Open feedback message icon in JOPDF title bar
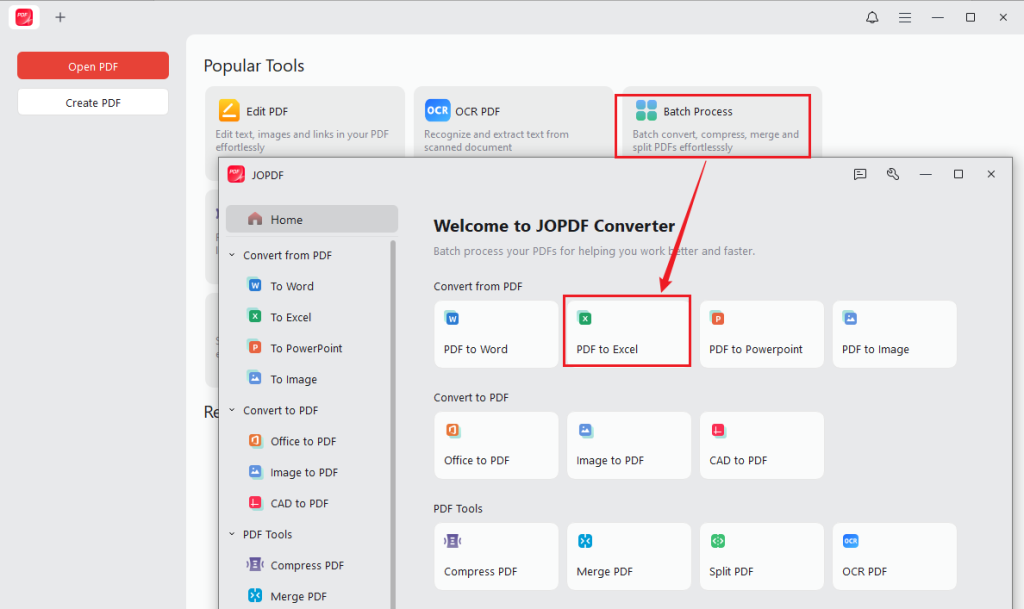1024x609 pixels. point(859,174)
